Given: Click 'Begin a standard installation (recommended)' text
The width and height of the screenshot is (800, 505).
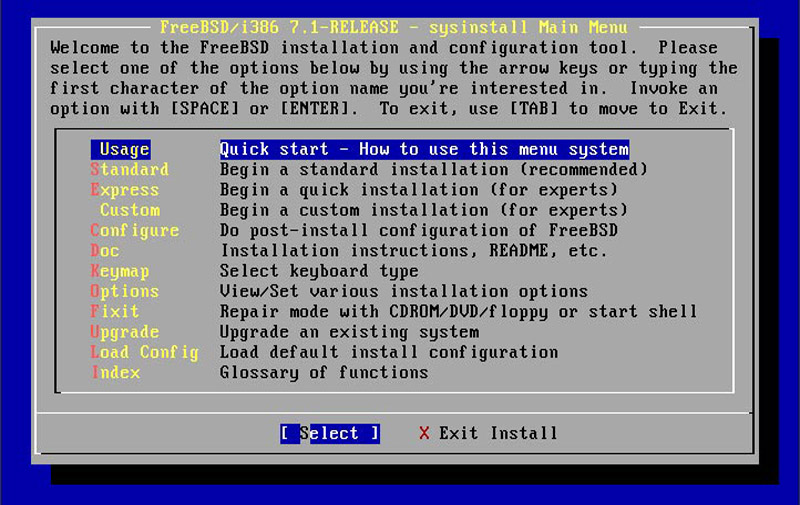Looking at the screenshot, I should tap(434, 169).
